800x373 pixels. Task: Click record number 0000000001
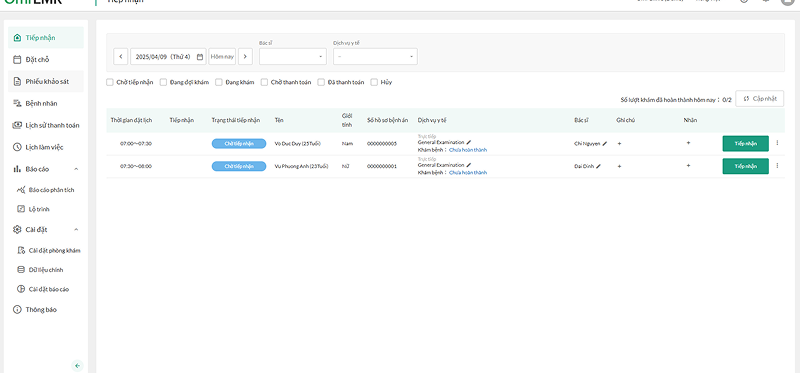click(382, 166)
